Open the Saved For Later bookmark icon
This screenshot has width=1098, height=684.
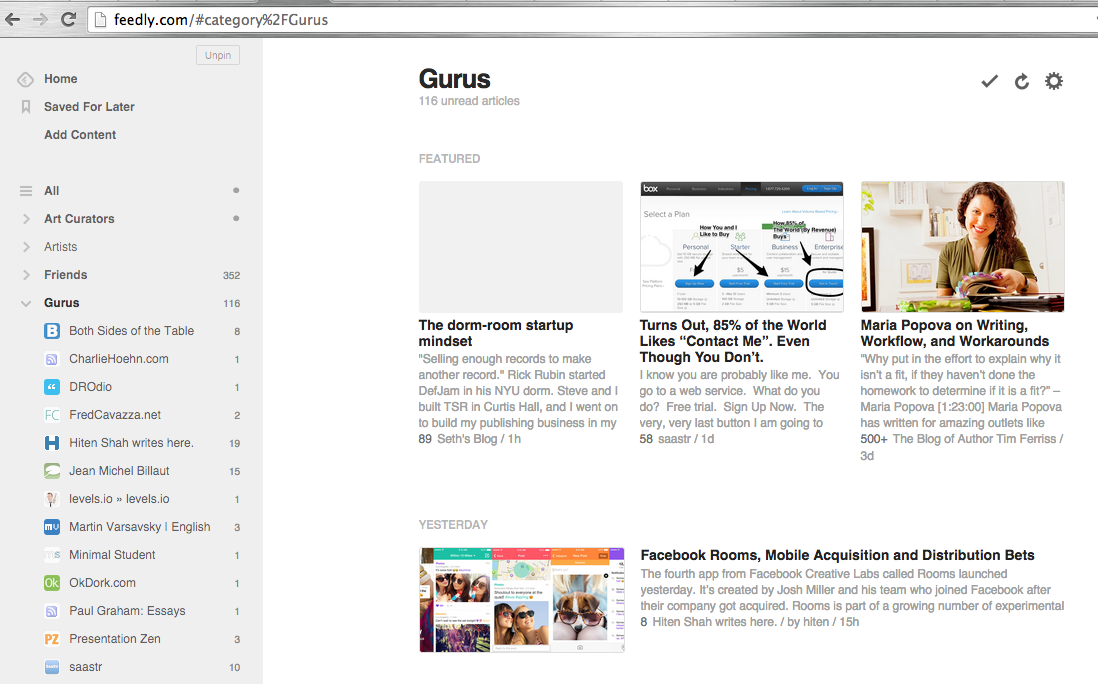[24, 106]
